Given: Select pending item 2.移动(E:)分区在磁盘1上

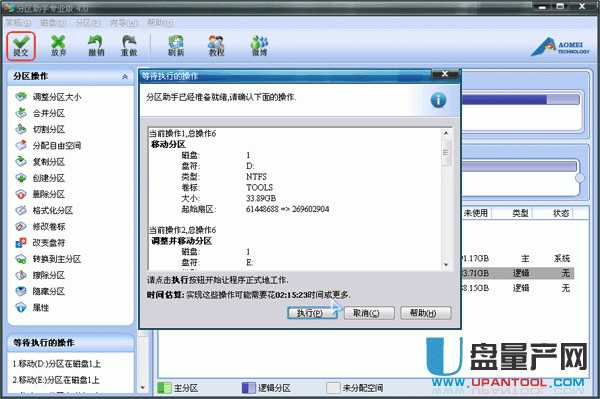Looking at the screenshot, I should pyautogui.click(x=56, y=380).
